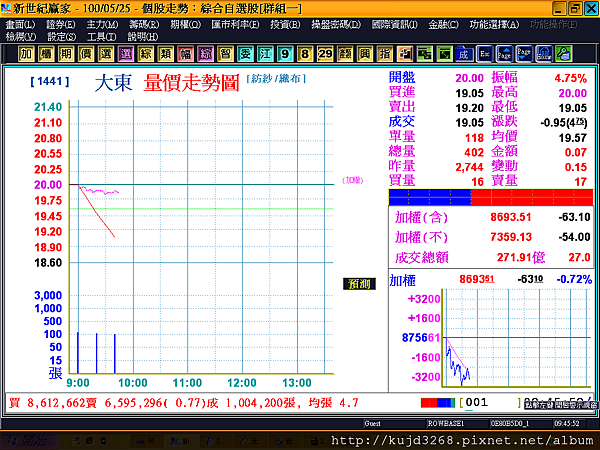Click the 紡紗/織布 industry label
This screenshot has height=450, width=600.
276,78
